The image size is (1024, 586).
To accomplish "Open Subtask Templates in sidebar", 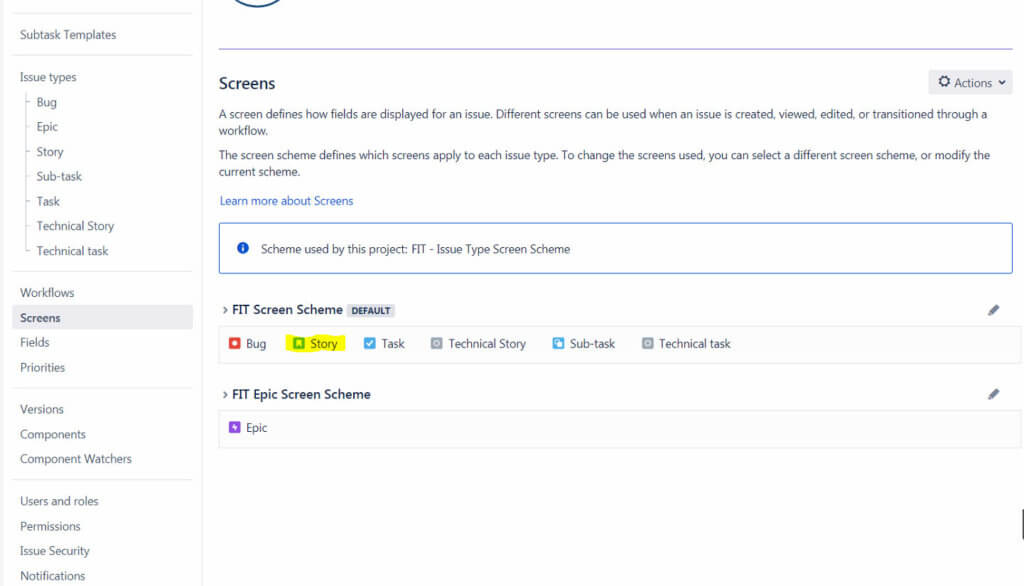I will tap(68, 35).
